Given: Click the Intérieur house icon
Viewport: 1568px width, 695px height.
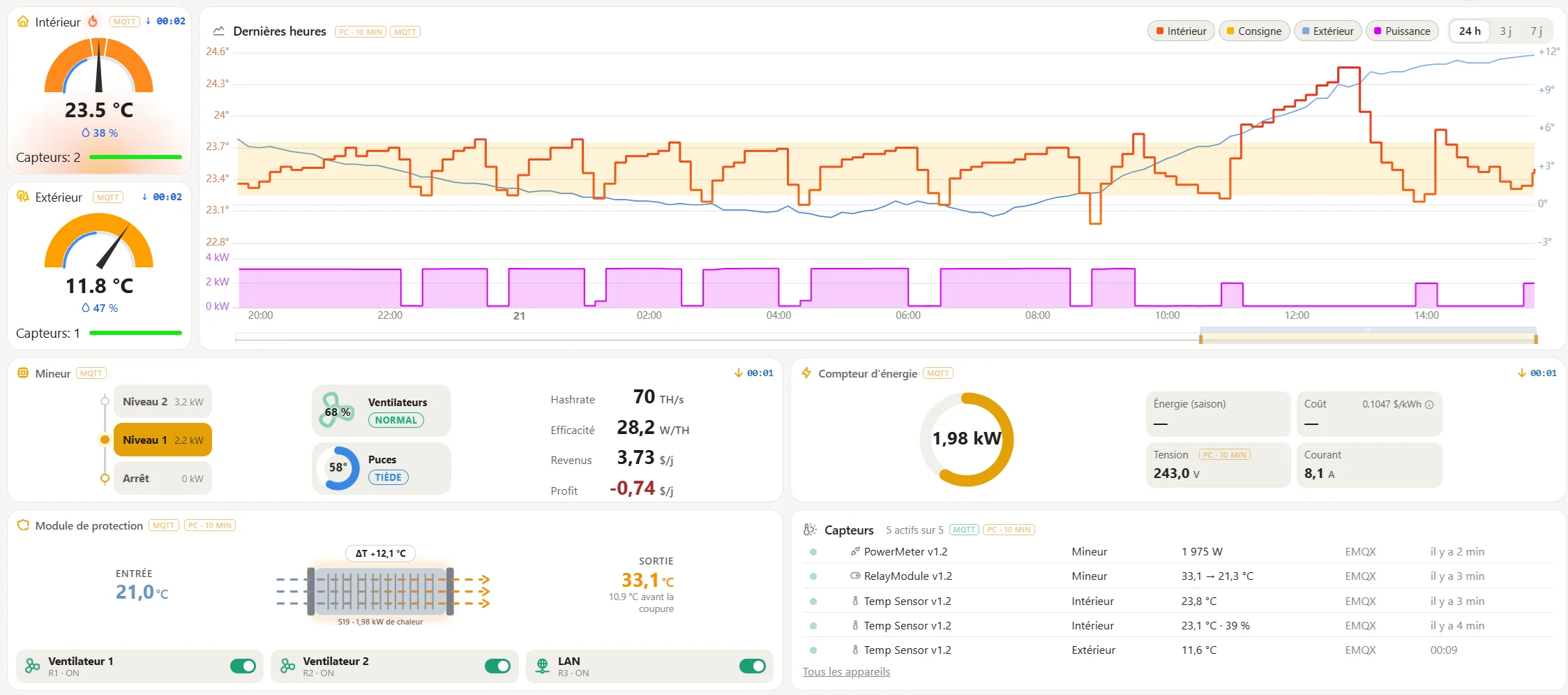Looking at the screenshot, I should click(x=23, y=22).
